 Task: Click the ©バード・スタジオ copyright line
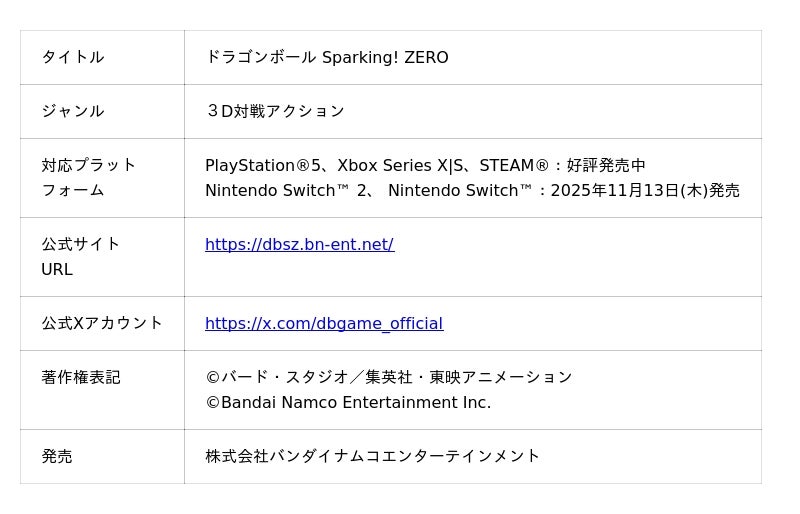388,378
